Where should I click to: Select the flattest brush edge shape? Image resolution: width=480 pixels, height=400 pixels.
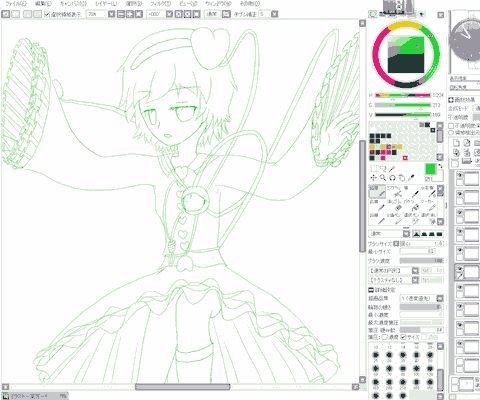[x=440, y=234]
